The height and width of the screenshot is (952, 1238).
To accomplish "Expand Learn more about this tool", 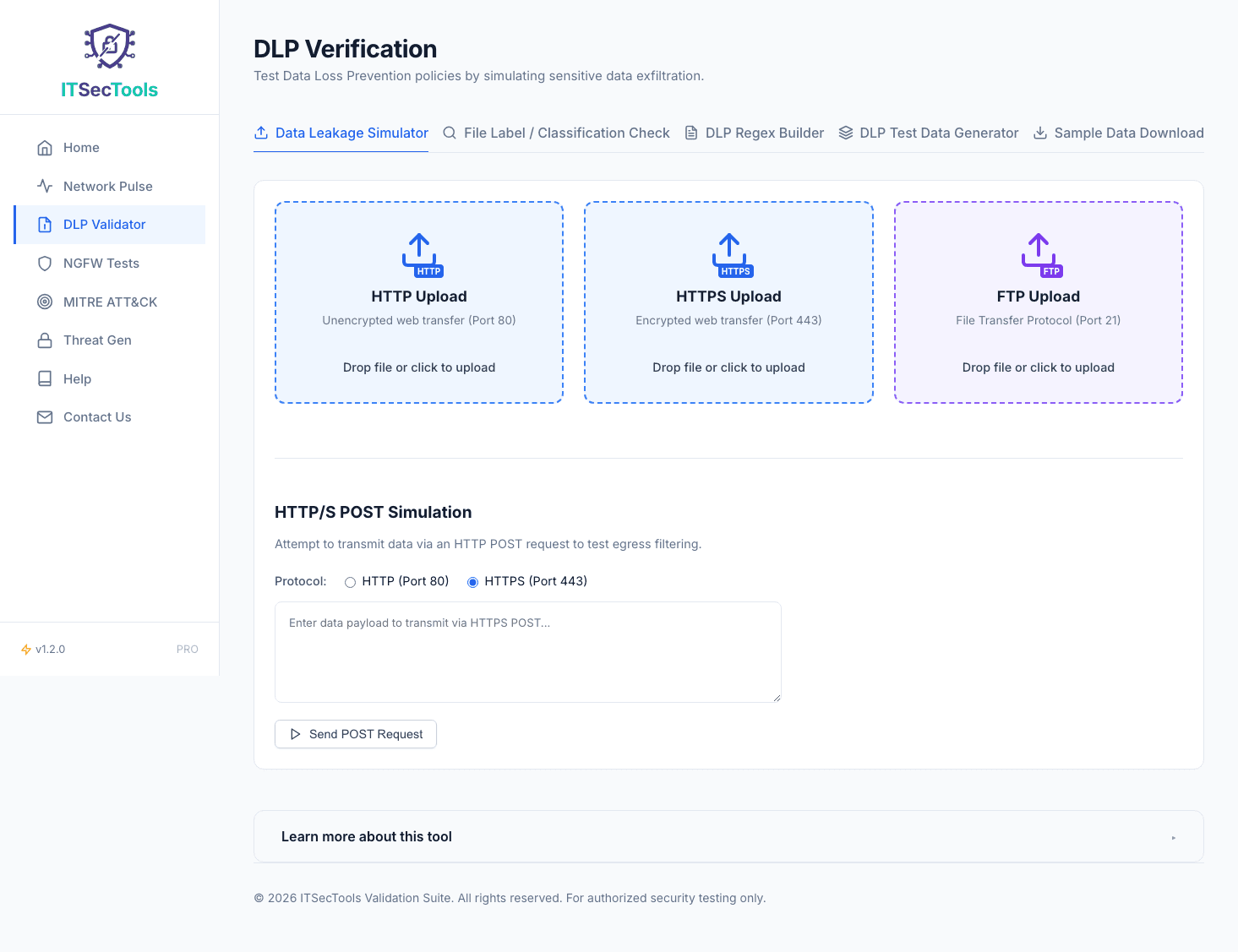I will 728,837.
